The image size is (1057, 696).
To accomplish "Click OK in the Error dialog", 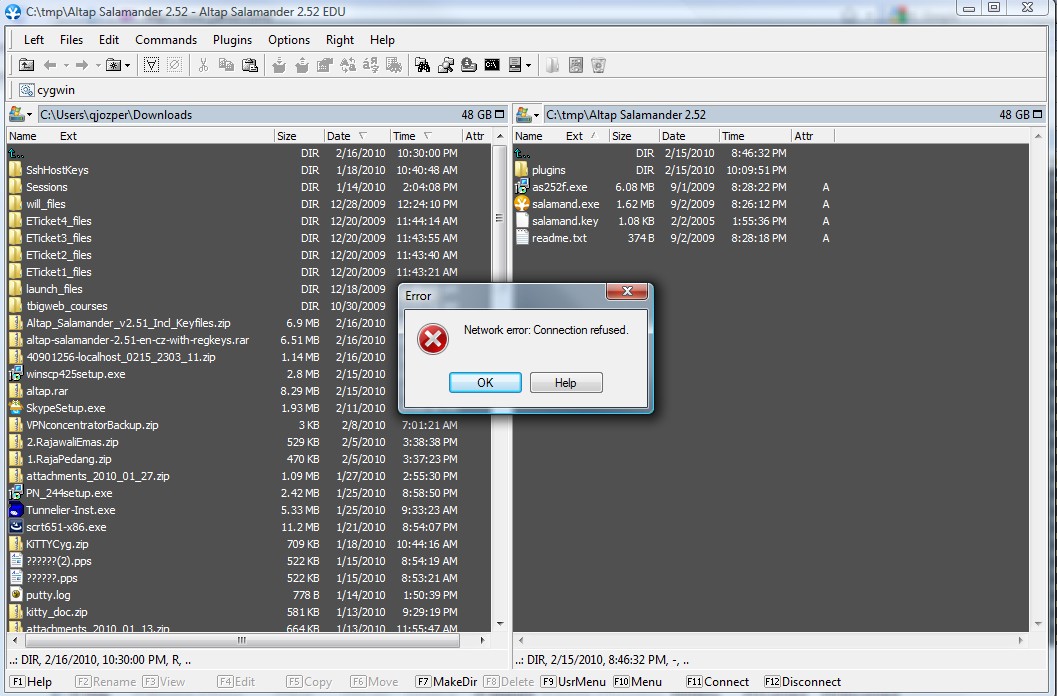I will (485, 382).
